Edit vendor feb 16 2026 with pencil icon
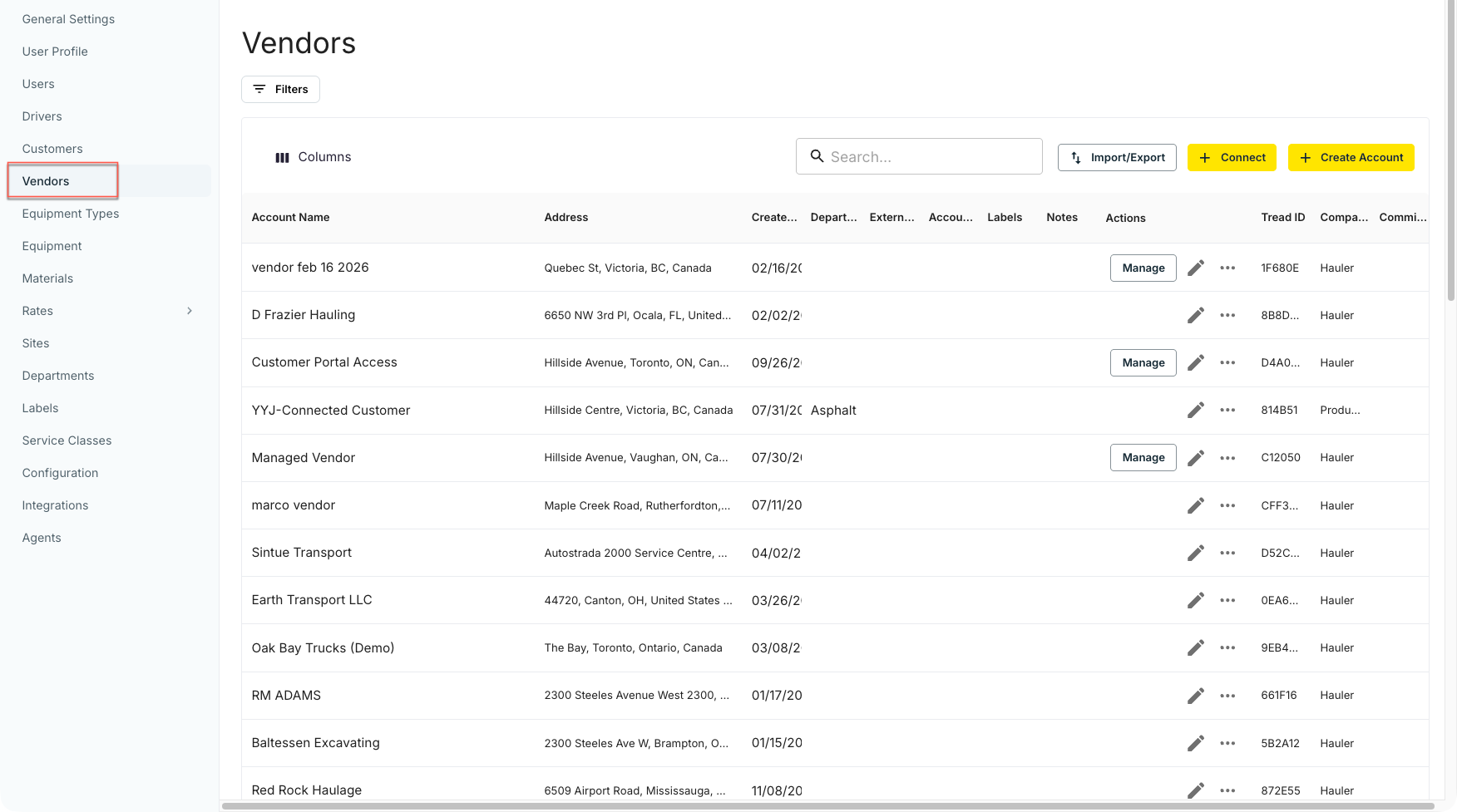Viewport: 1457px width, 812px height. pyautogui.click(x=1196, y=268)
